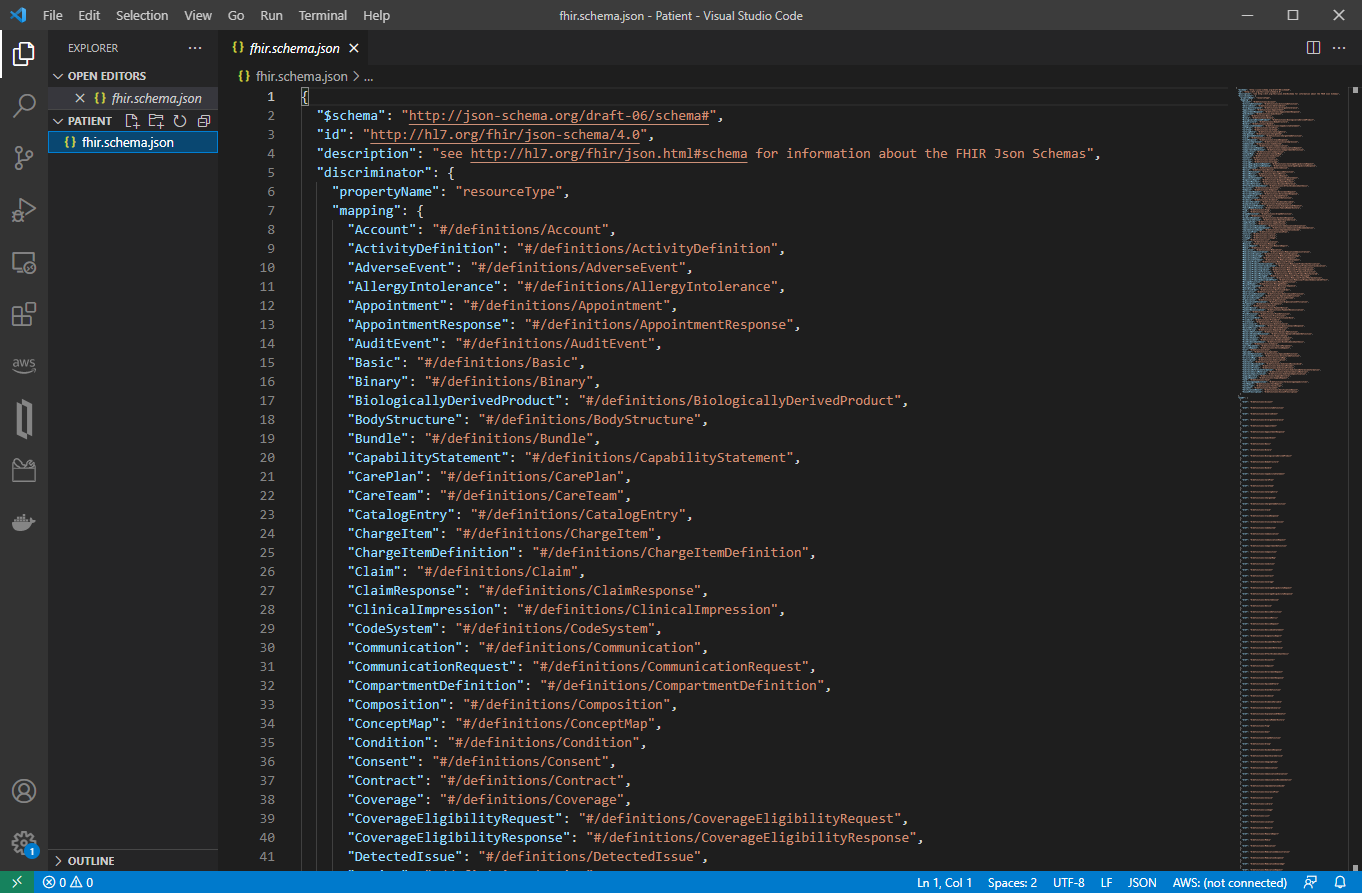The height and width of the screenshot is (893, 1362).
Task: Open the Run and Debug view
Action: [x=24, y=210]
